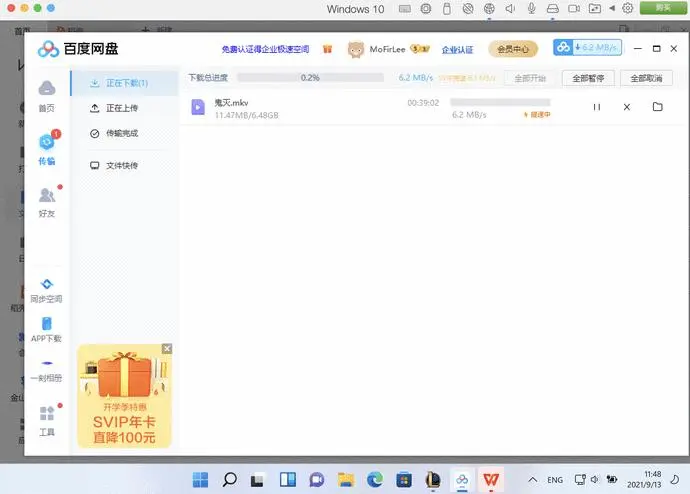Click the gift box icon in header
Screen dimensions: 690x494
(x=327, y=48)
